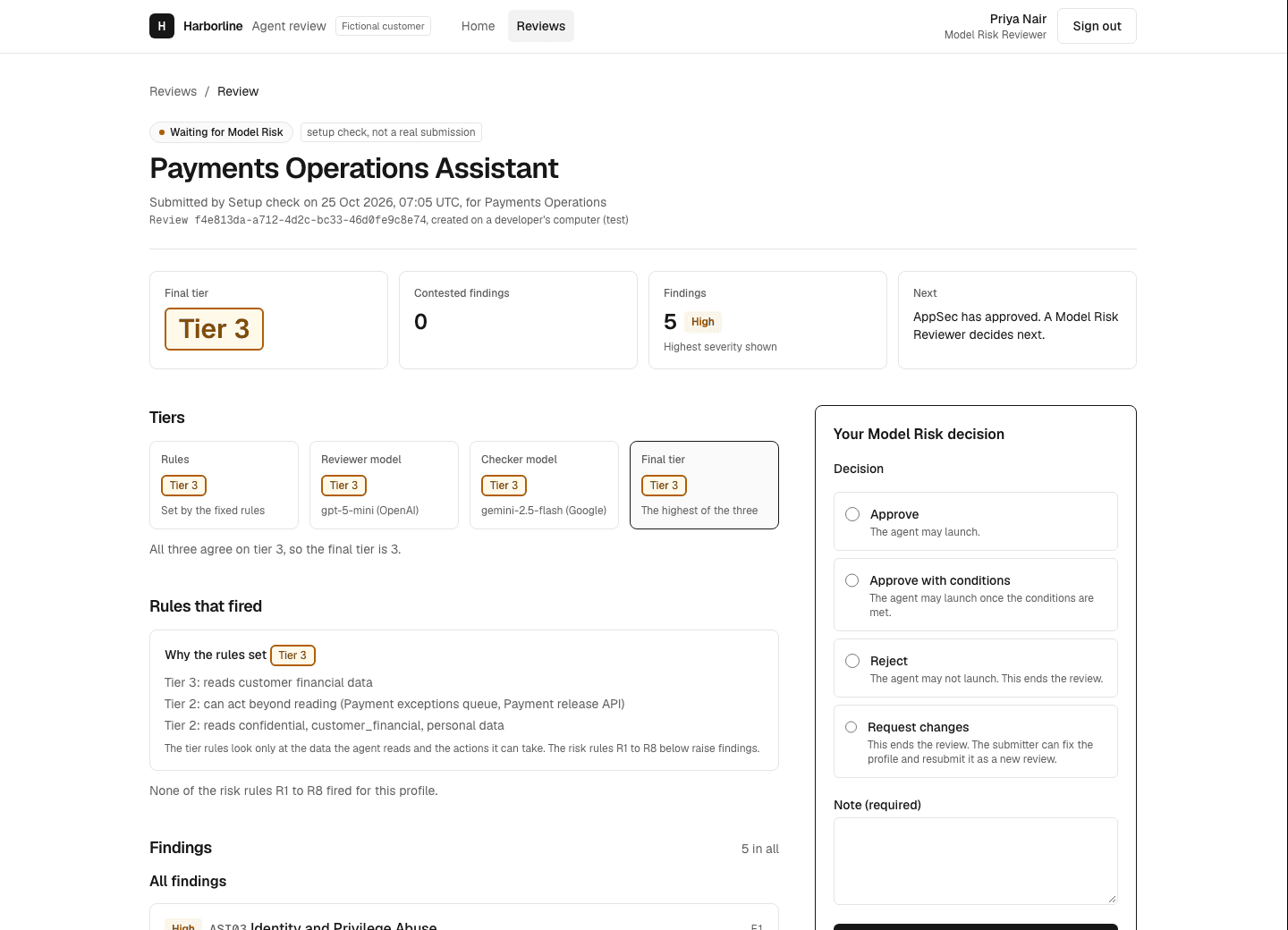This screenshot has height=930, width=1288.
Task: Click the Priya Nair user name
Action: tap(1018, 19)
